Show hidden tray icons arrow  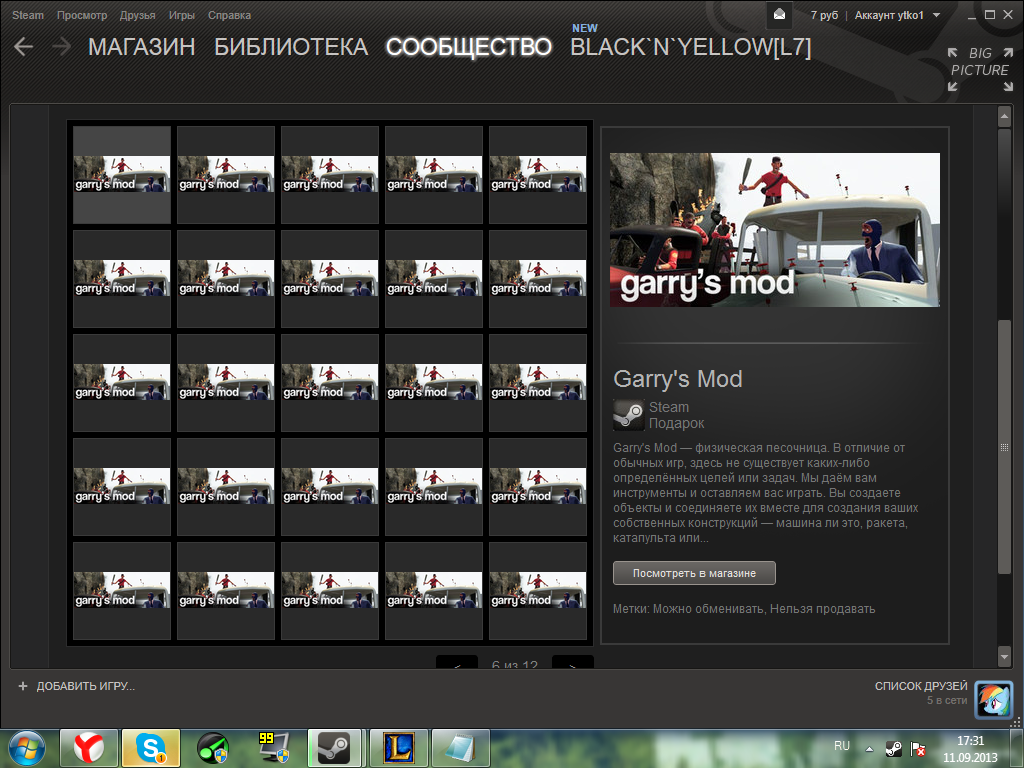869,748
